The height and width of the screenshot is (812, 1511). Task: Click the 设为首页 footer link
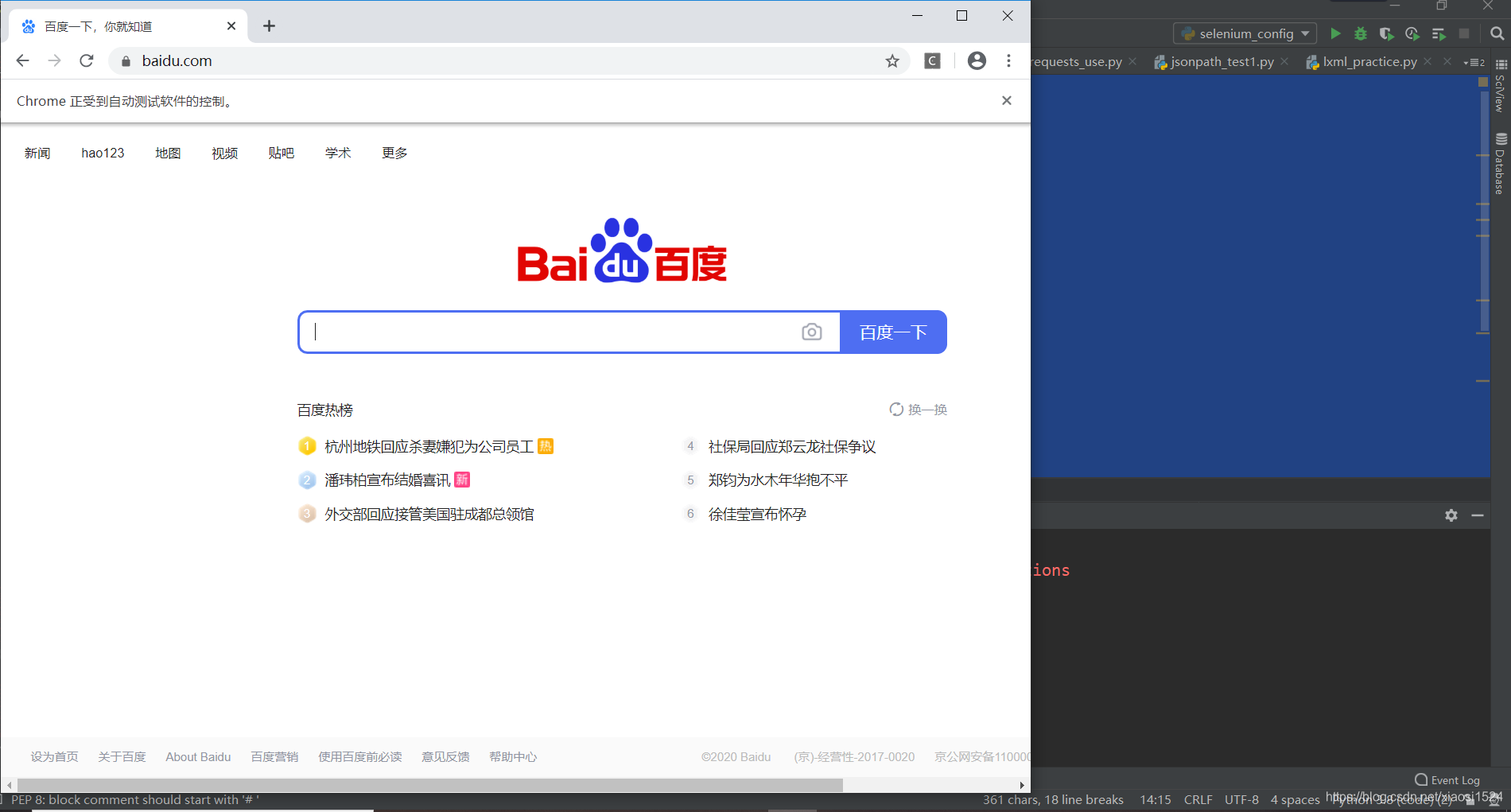(54, 756)
